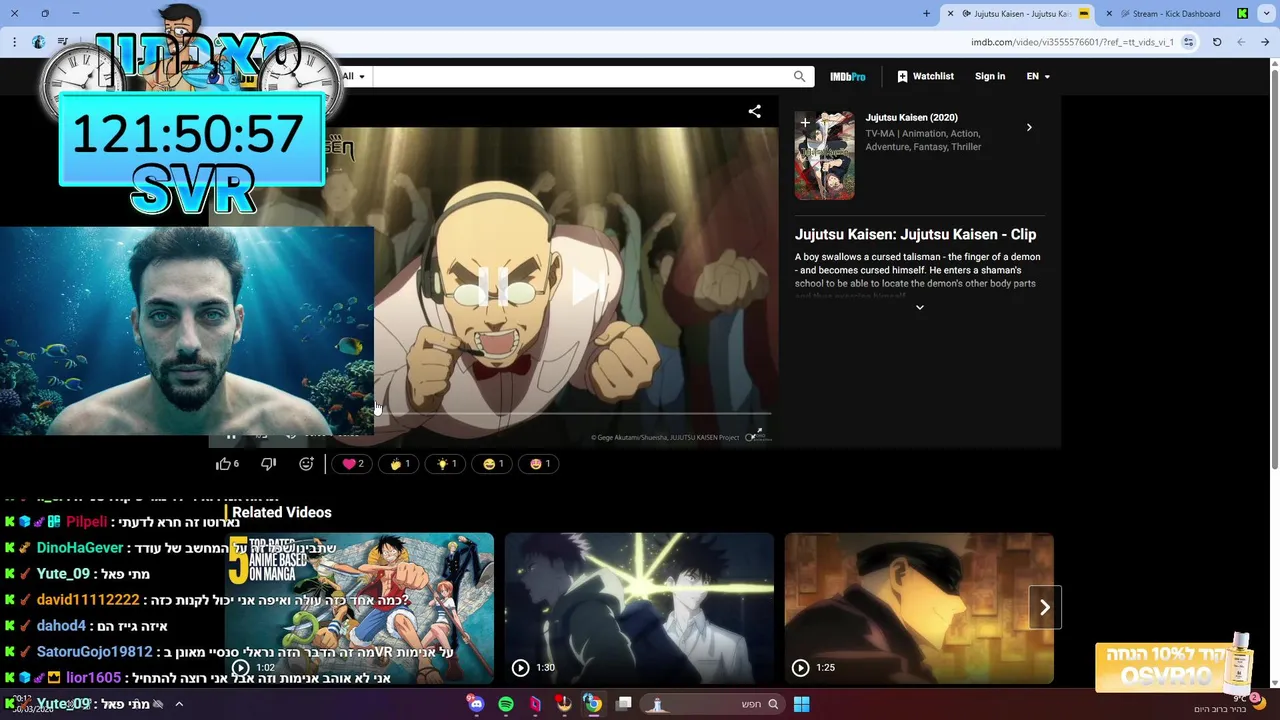Image resolution: width=1280 pixels, height=720 pixels.
Task: Toggle the clapping hands reaction
Action: click(x=400, y=464)
